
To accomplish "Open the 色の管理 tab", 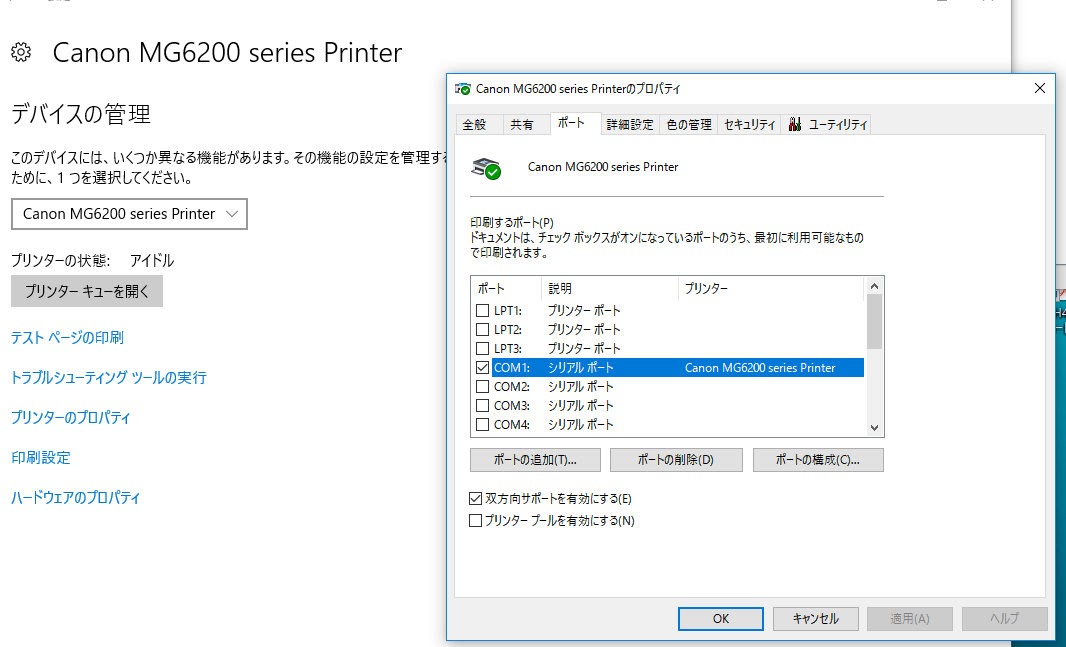I will coord(689,124).
